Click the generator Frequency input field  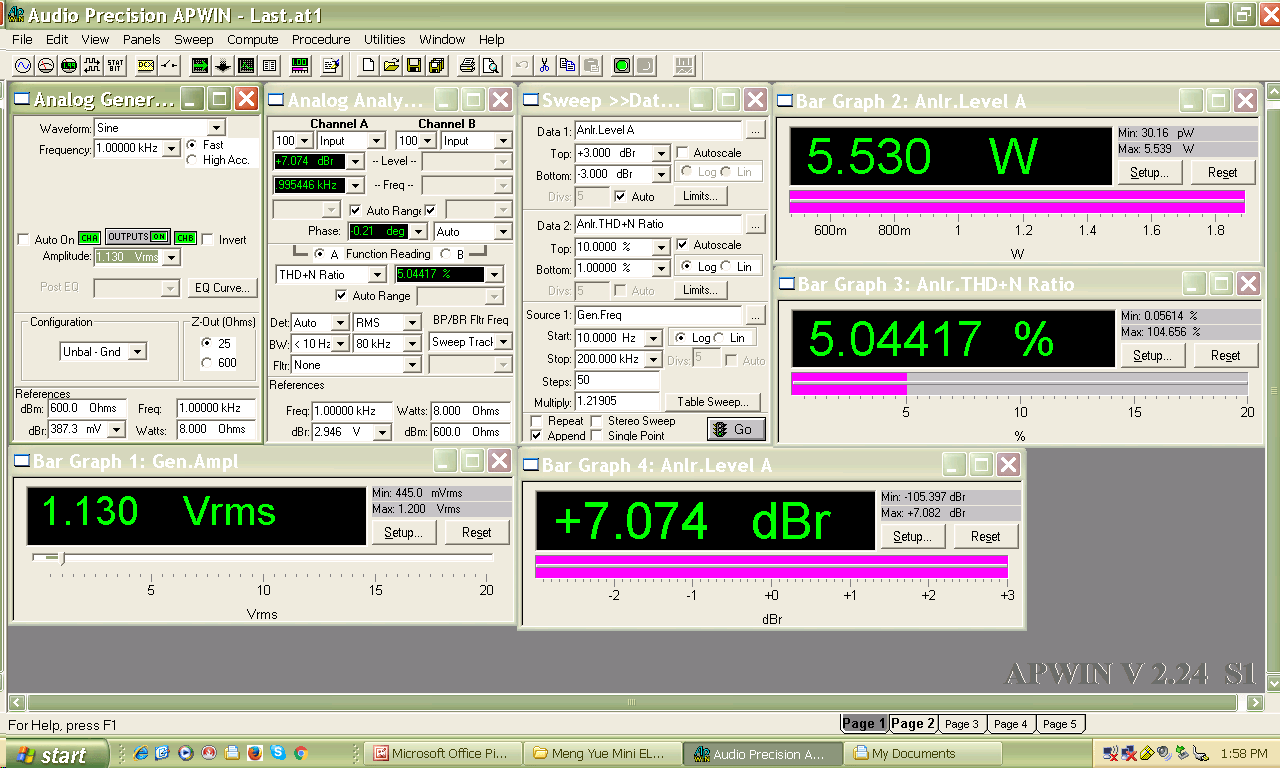click(x=127, y=148)
